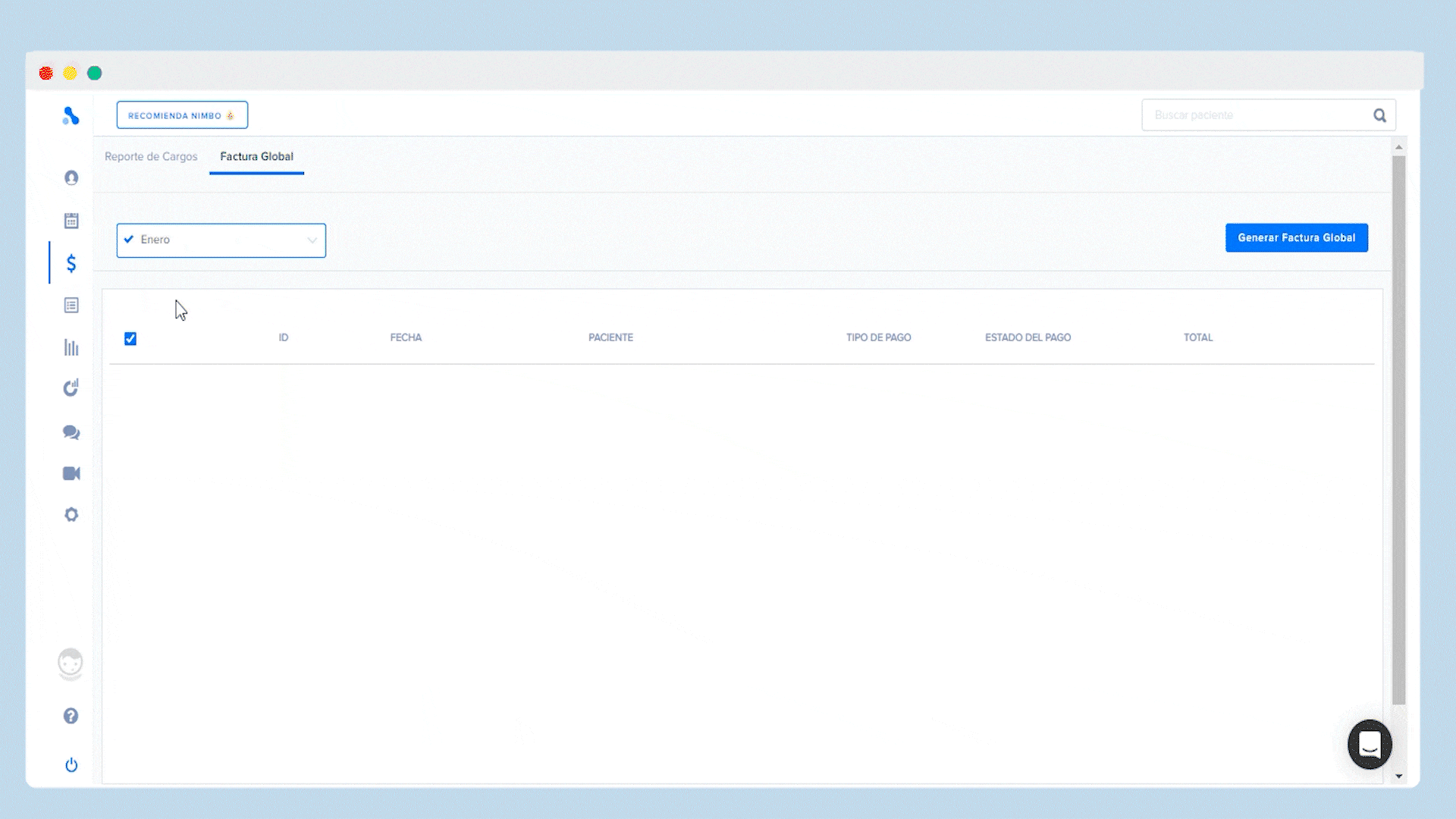Screen dimensions: 1456x819
Task: Click the chat messages icon
Action: pos(71,432)
